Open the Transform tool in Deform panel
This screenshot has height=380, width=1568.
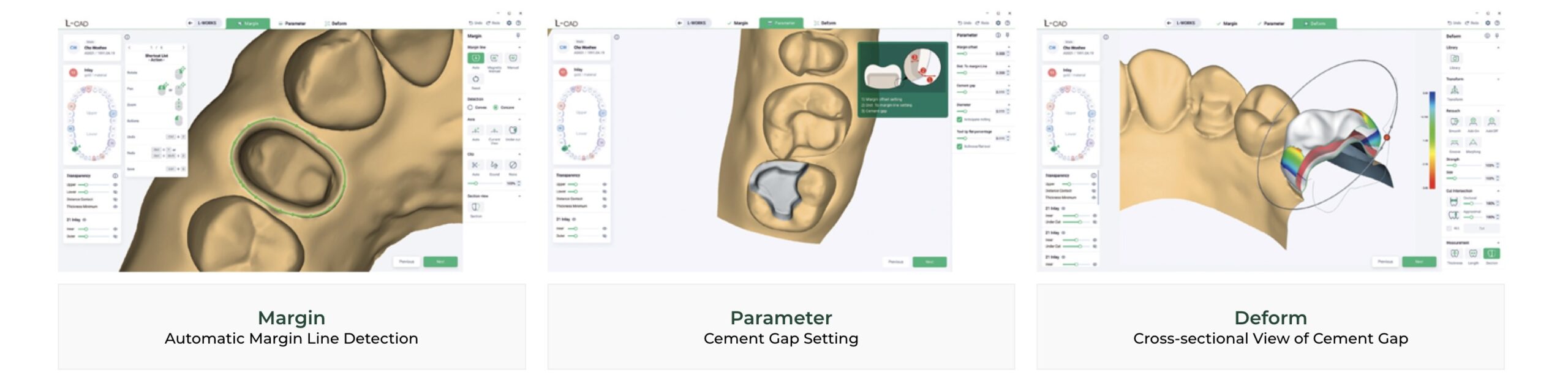[1455, 90]
